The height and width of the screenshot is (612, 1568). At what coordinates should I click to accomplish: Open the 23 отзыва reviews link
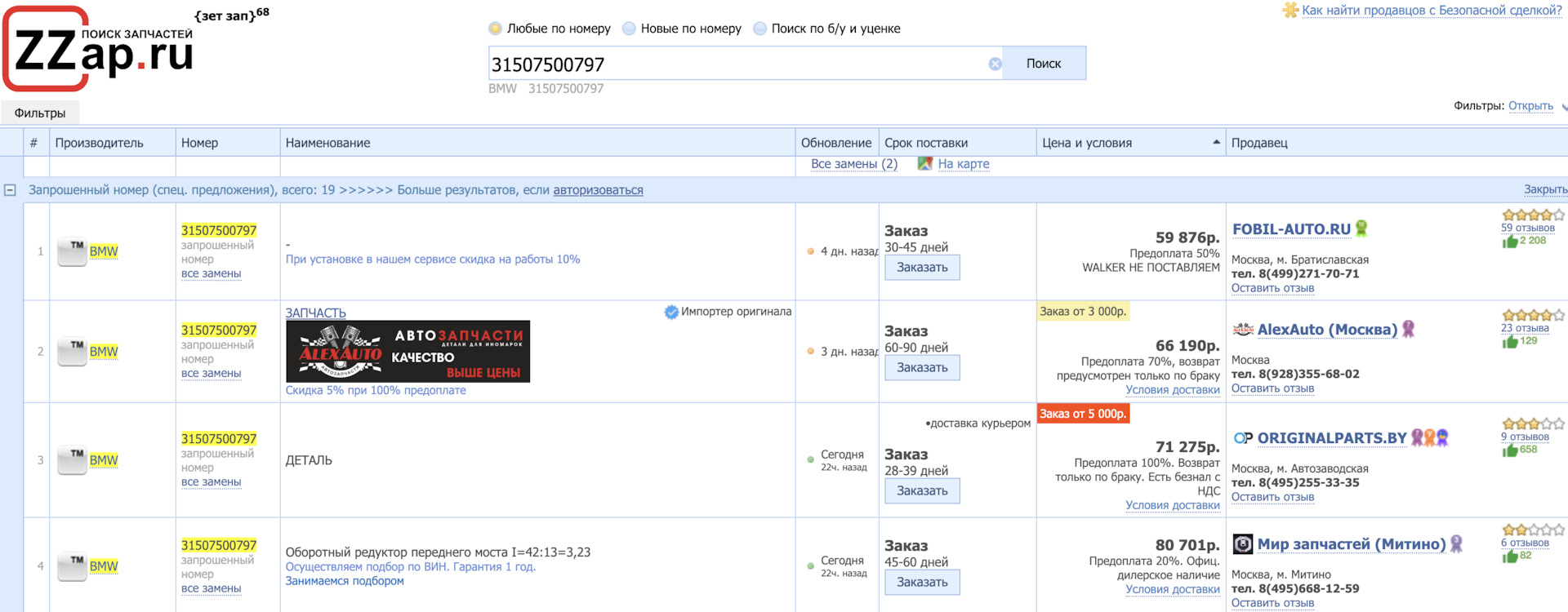point(1525,328)
